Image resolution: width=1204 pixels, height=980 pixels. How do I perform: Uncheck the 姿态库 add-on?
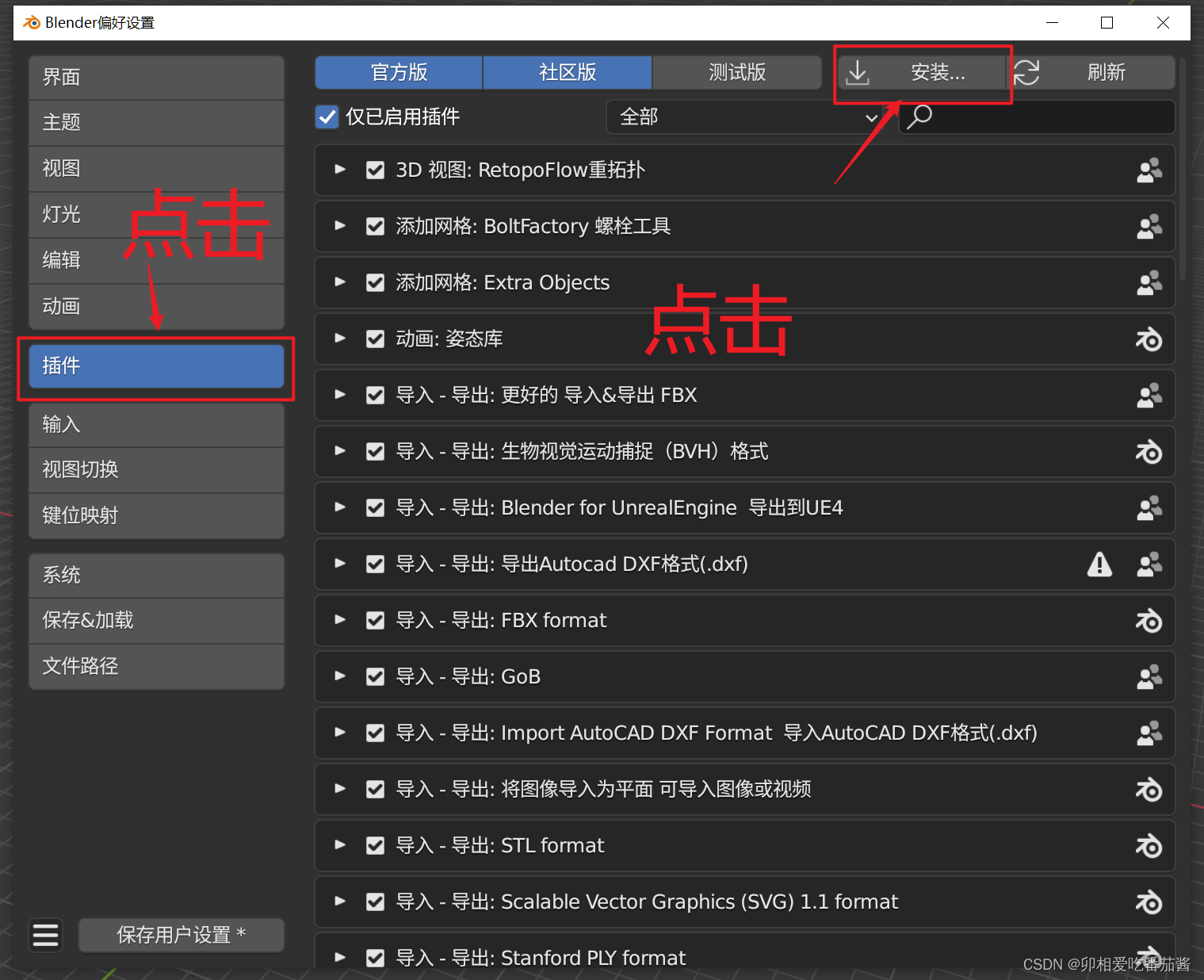pyautogui.click(x=376, y=339)
